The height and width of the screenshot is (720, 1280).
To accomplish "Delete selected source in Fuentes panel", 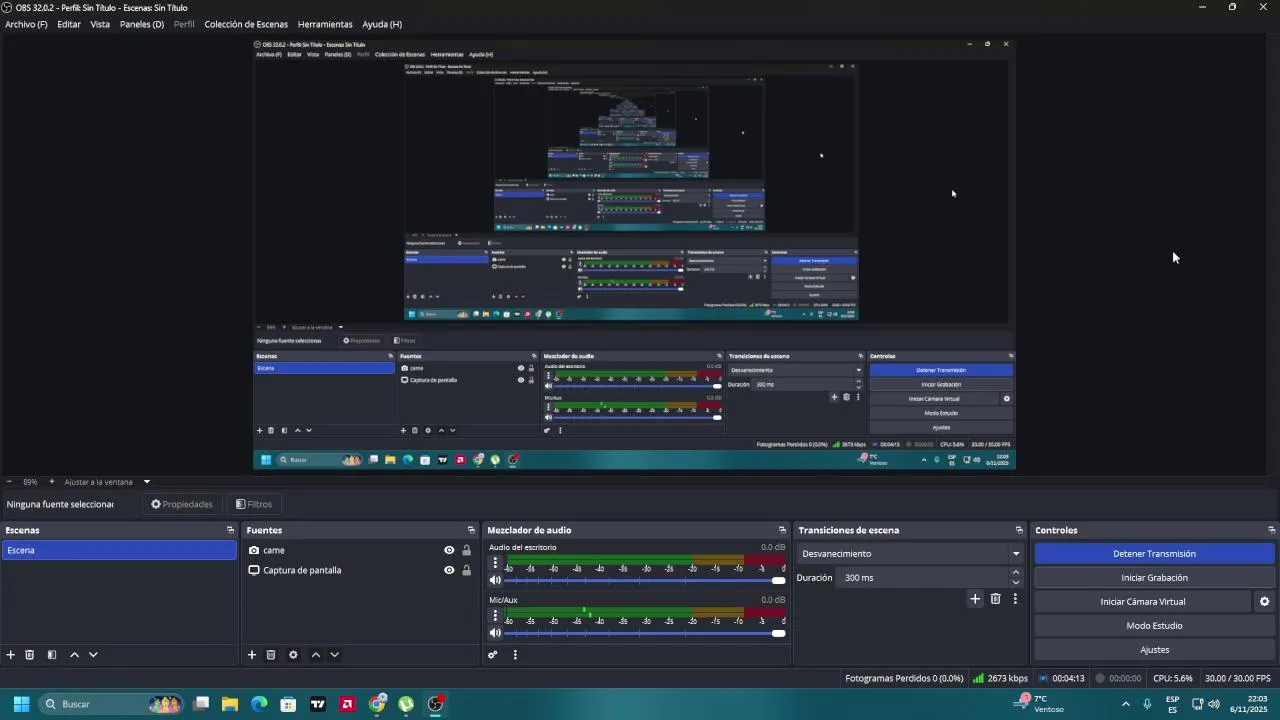I will [x=271, y=655].
